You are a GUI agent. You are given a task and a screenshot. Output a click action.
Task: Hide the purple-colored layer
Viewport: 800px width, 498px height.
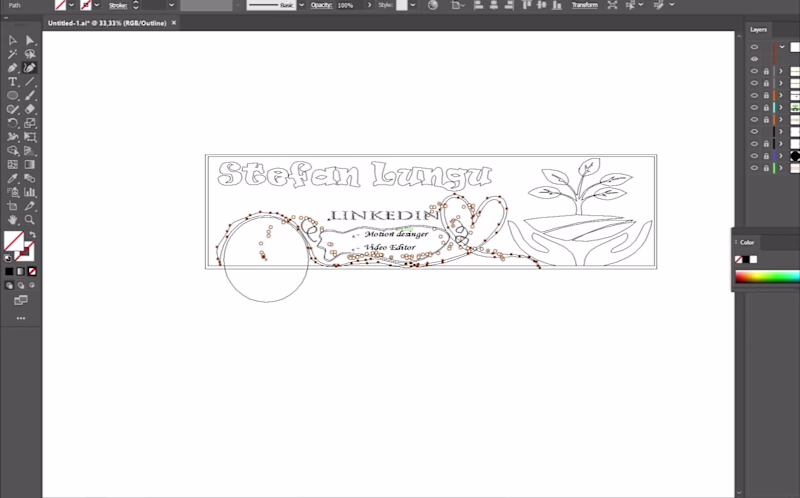(x=755, y=156)
